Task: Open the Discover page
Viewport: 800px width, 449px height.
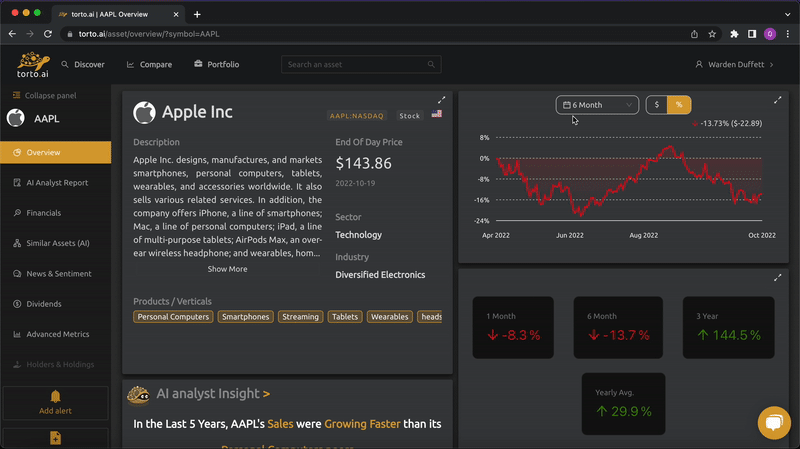Action: tap(83, 64)
